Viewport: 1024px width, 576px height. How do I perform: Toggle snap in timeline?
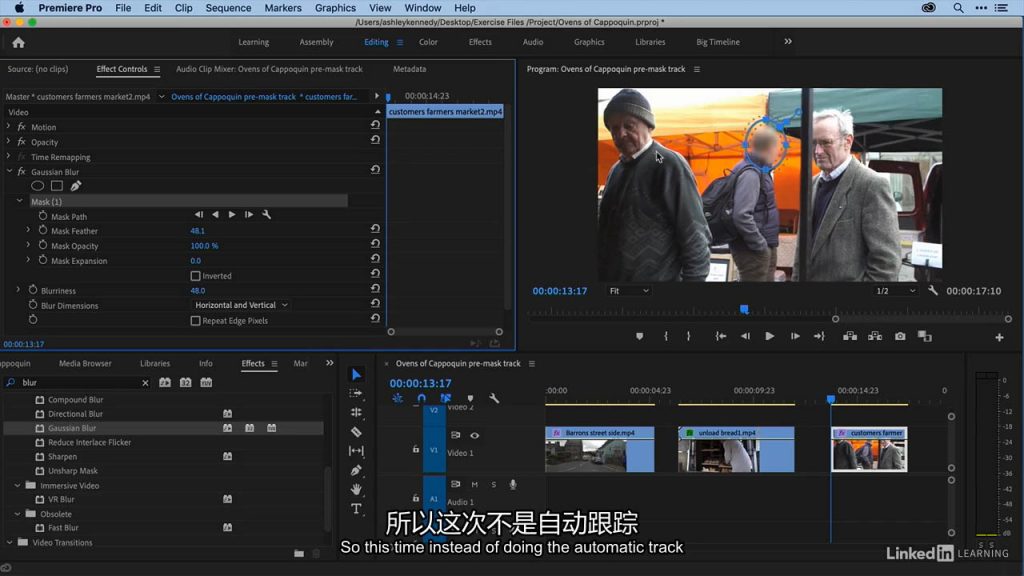(x=421, y=398)
